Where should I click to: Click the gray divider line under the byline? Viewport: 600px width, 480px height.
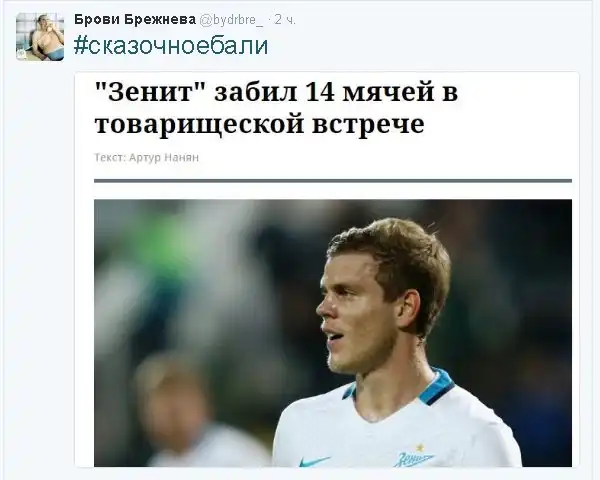(333, 181)
